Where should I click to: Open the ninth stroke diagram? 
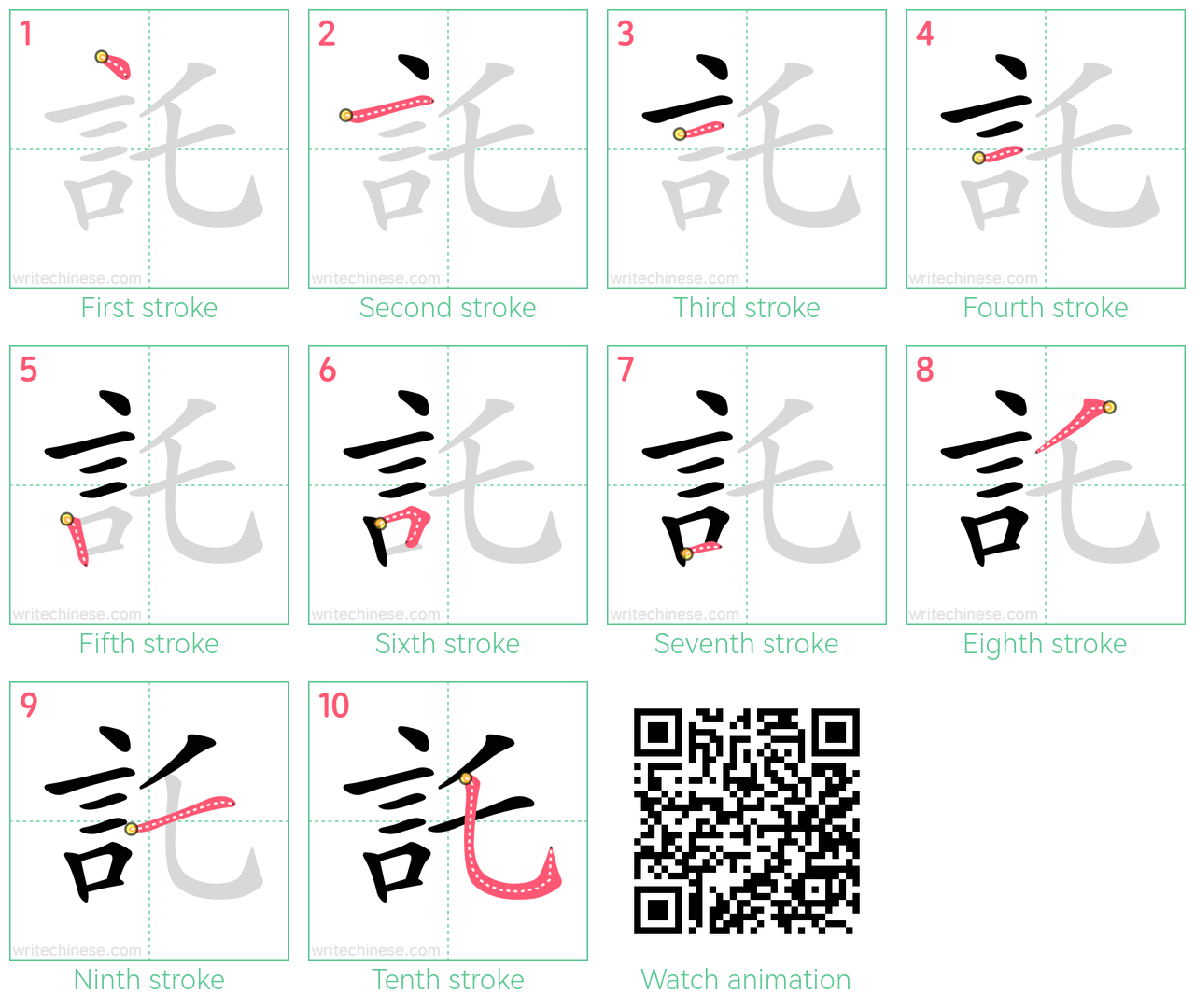[149, 821]
